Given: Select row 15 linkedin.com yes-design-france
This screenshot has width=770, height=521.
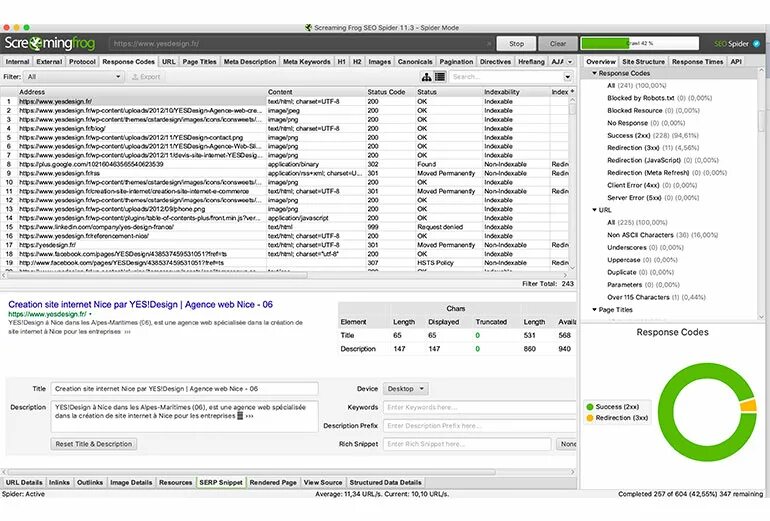Looking at the screenshot, I should tap(285, 227).
